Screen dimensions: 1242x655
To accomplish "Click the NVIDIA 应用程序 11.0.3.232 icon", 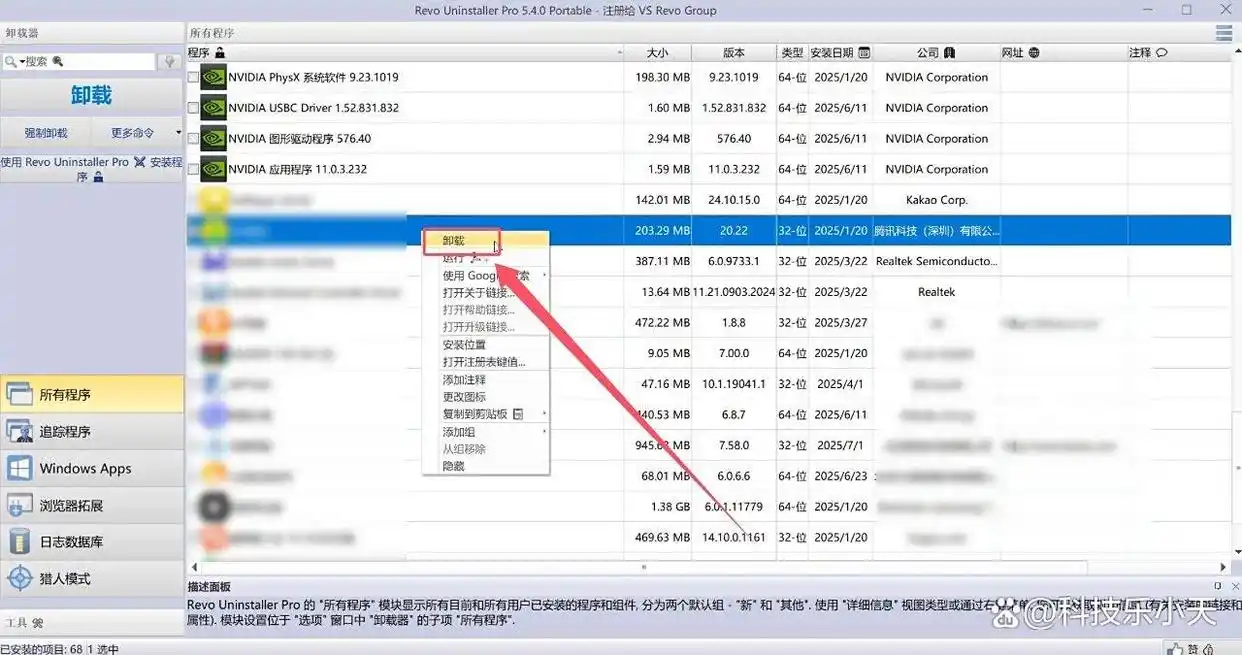I will coord(213,169).
